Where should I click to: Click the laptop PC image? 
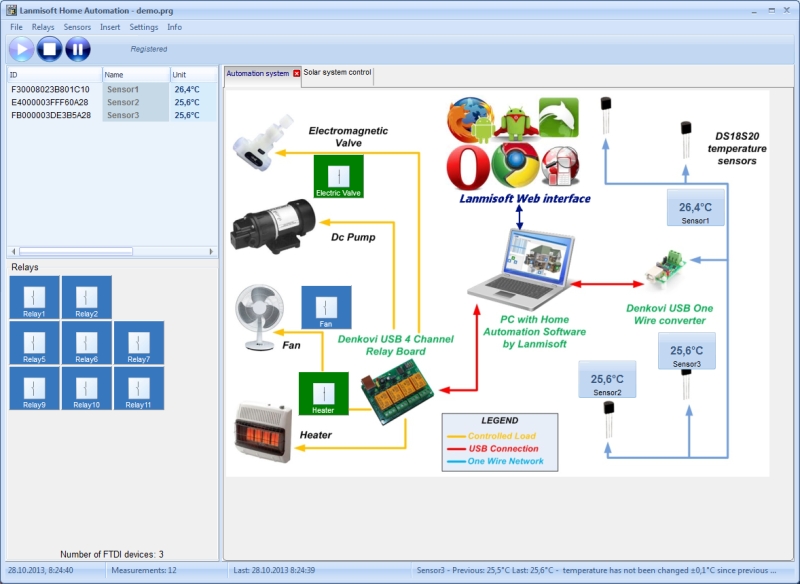521,269
